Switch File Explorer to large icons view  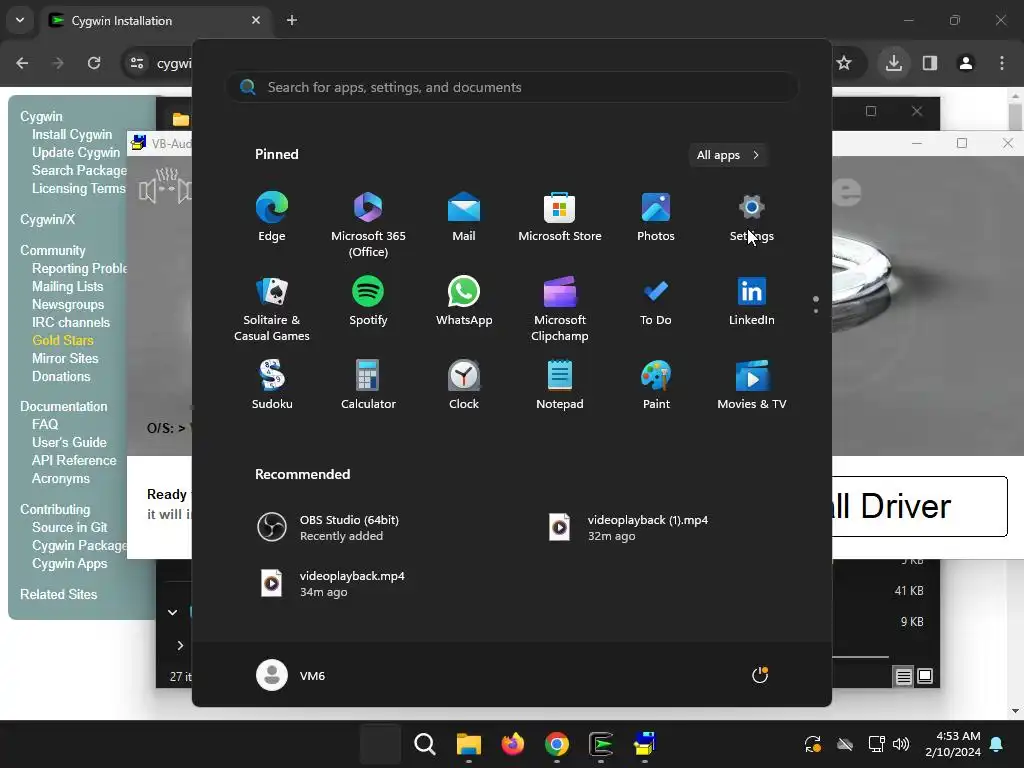(x=925, y=677)
